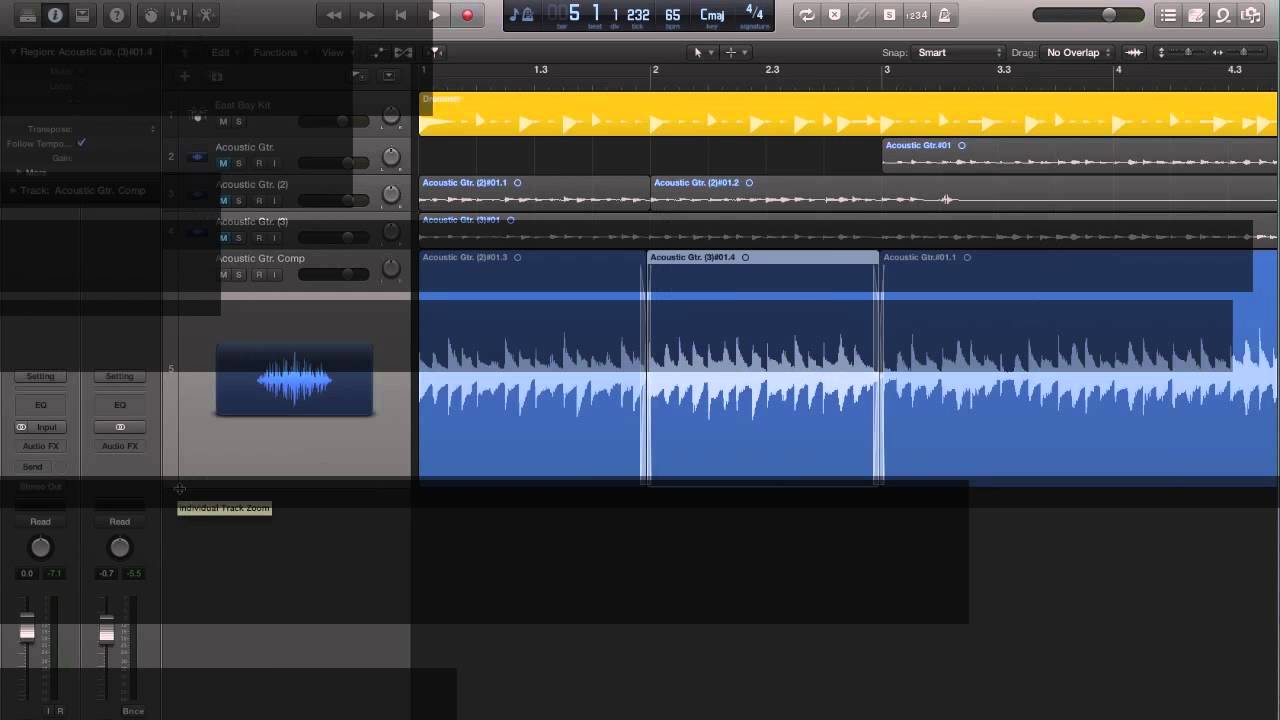The height and width of the screenshot is (720, 1280).
Task: Mute the Acoustic Gtr. track
Action: [223, 163]
